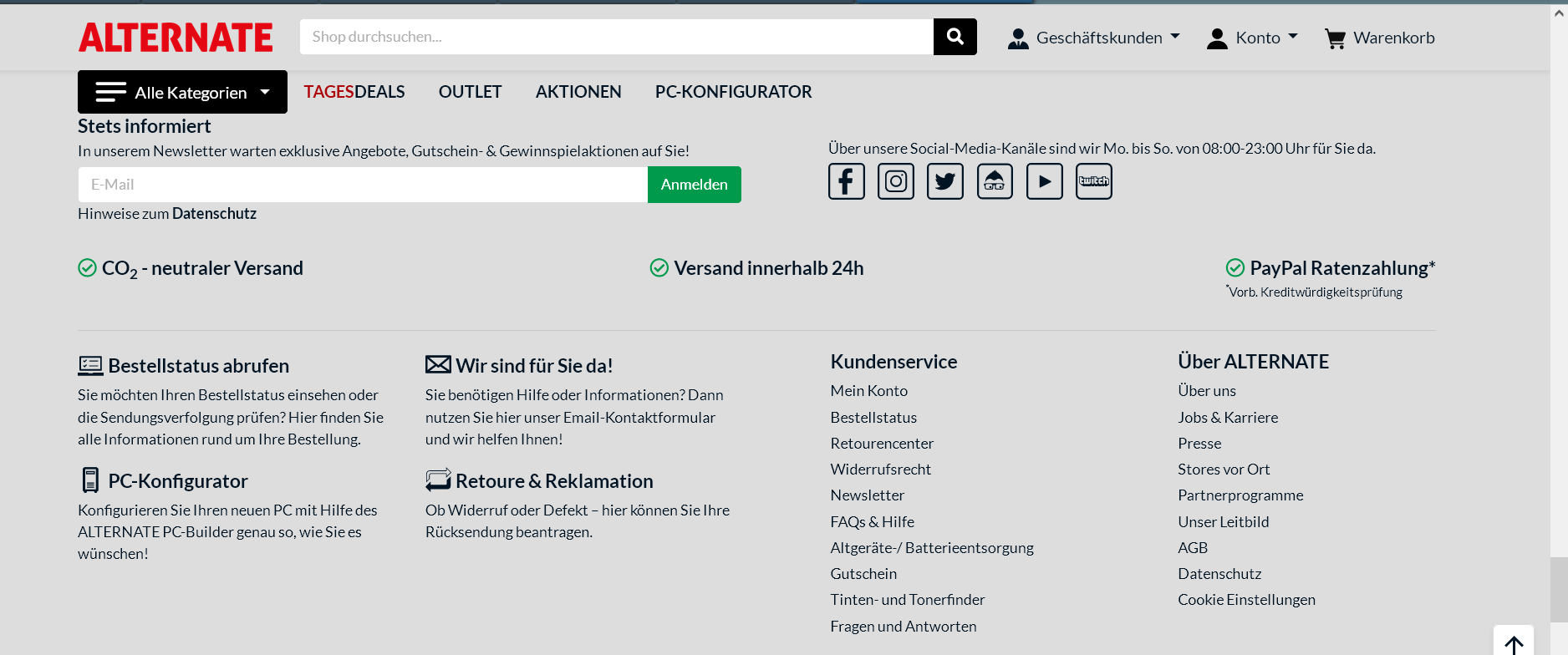Open the Instagram social media icon

click(895, 181)
